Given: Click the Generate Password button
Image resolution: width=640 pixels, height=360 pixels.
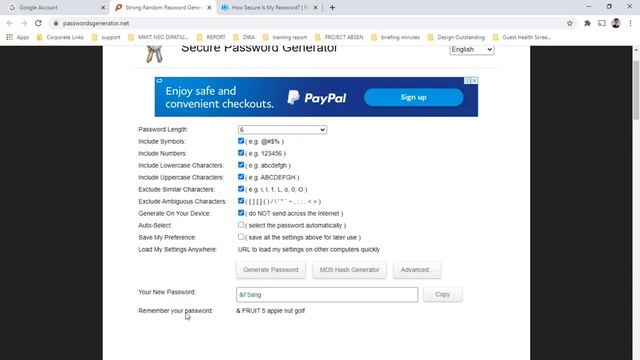Looking at the screenshot, I should pyautogui.click(x=271, y=270).
